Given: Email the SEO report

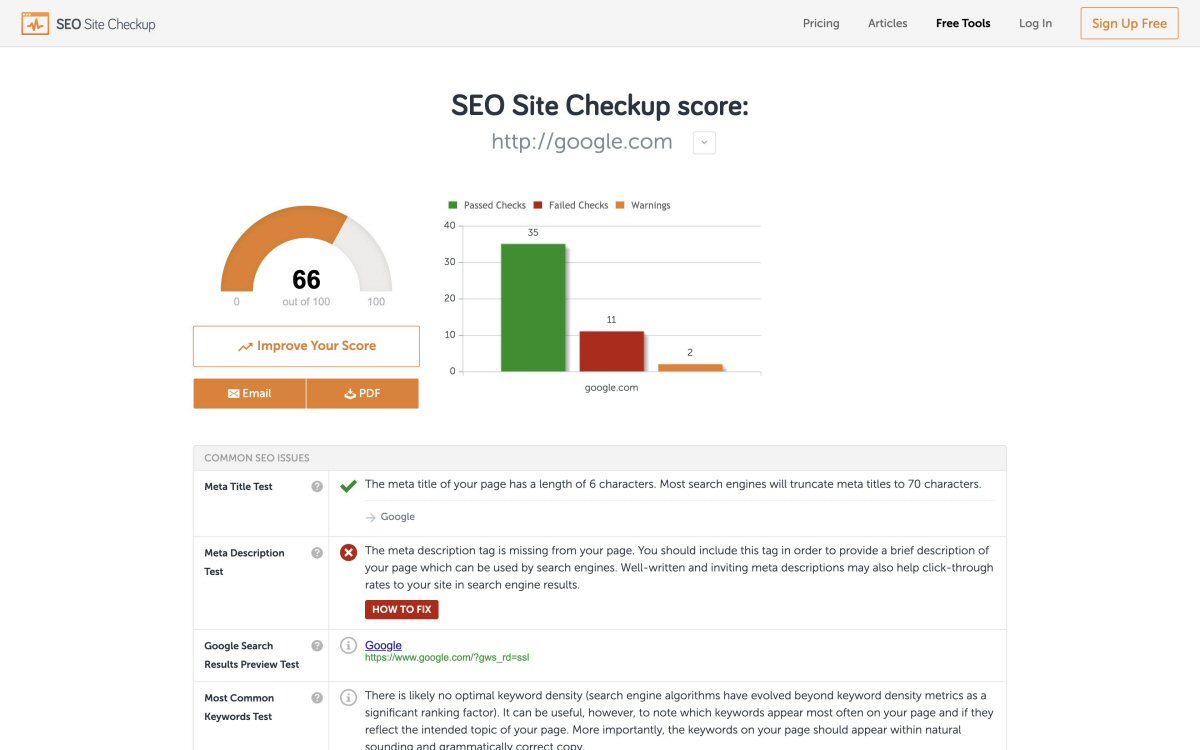Looking at the screenshot, I should (x=249, y=393).
